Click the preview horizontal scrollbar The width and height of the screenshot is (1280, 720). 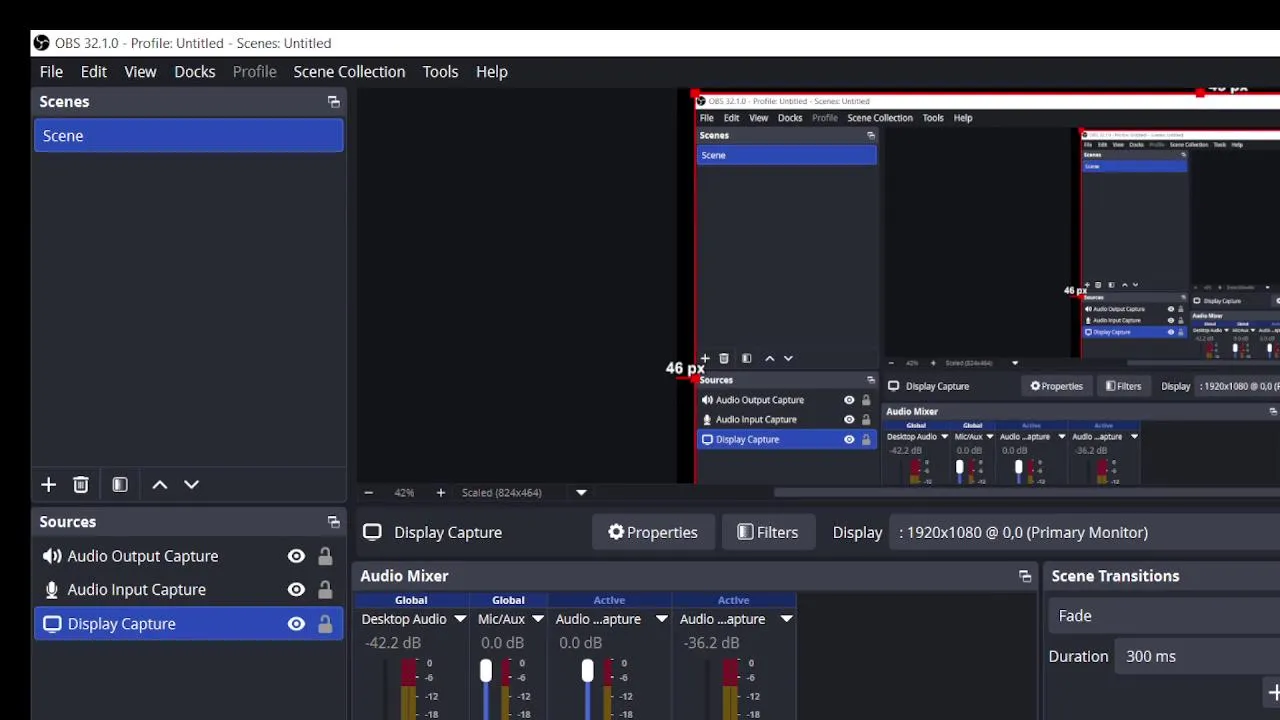coord(1026,492)
